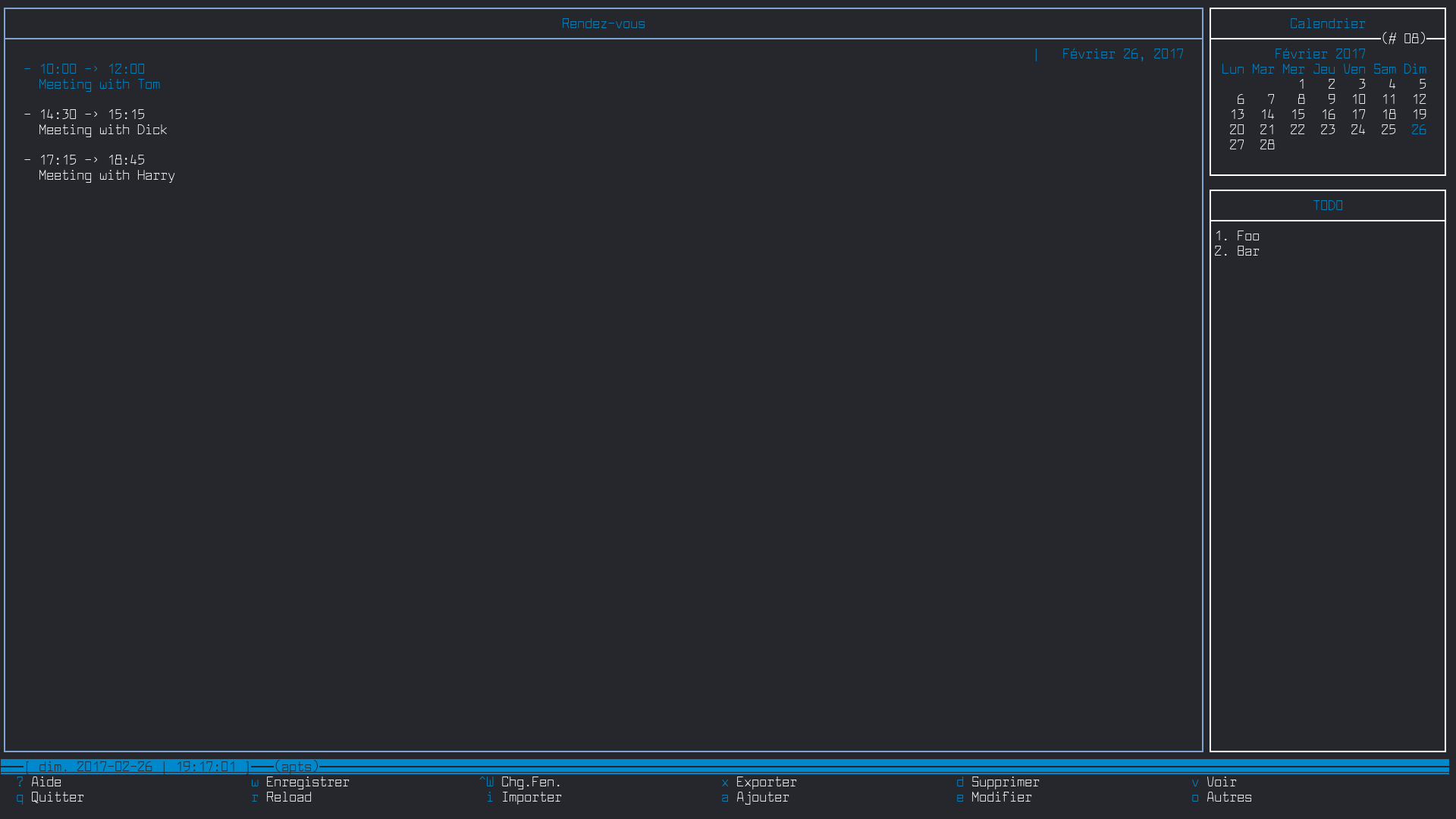Click the Calendrier panel title

click(1327, 24)
